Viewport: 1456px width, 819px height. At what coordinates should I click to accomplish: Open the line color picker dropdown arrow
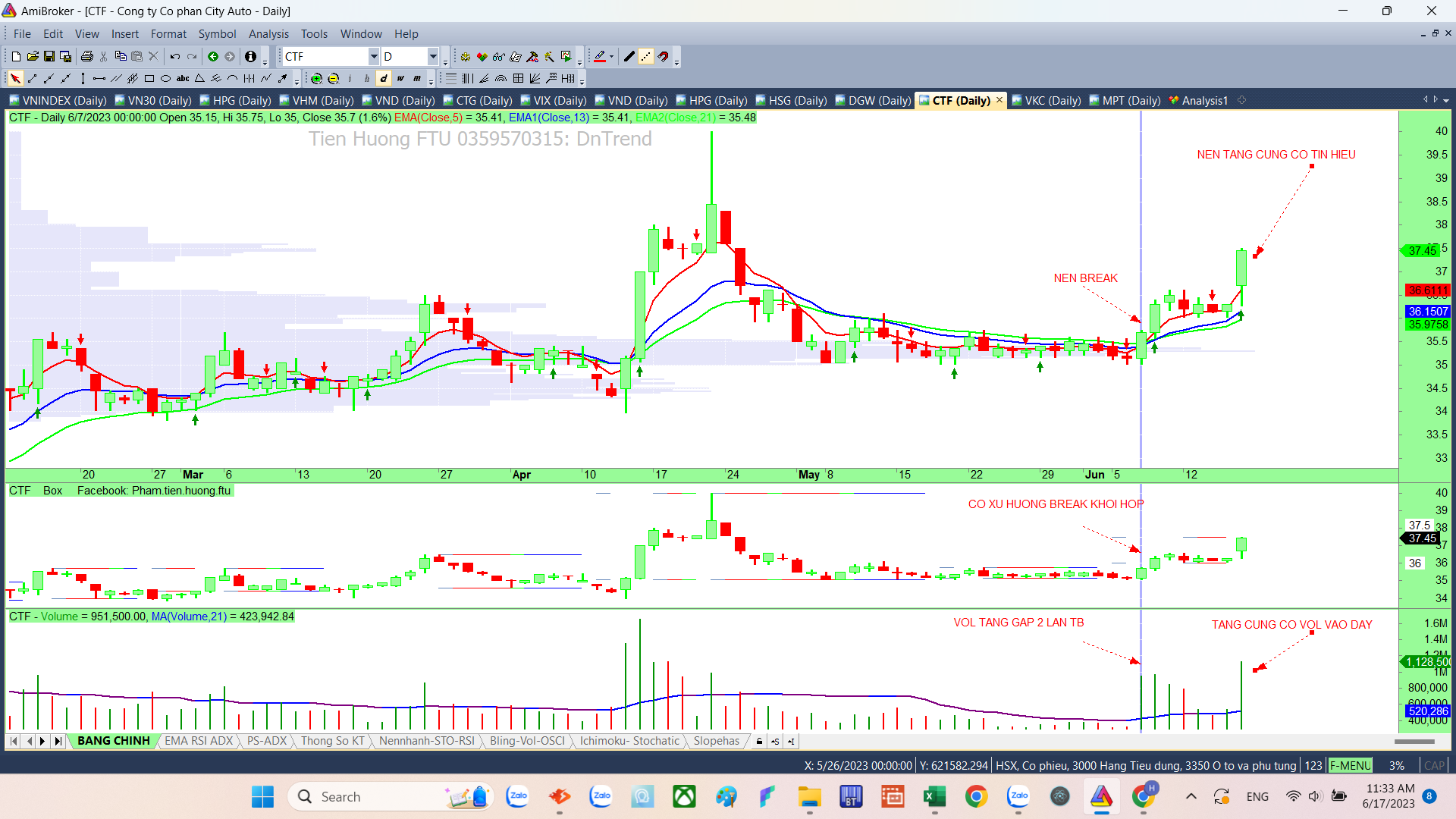(x=611, y=56)
